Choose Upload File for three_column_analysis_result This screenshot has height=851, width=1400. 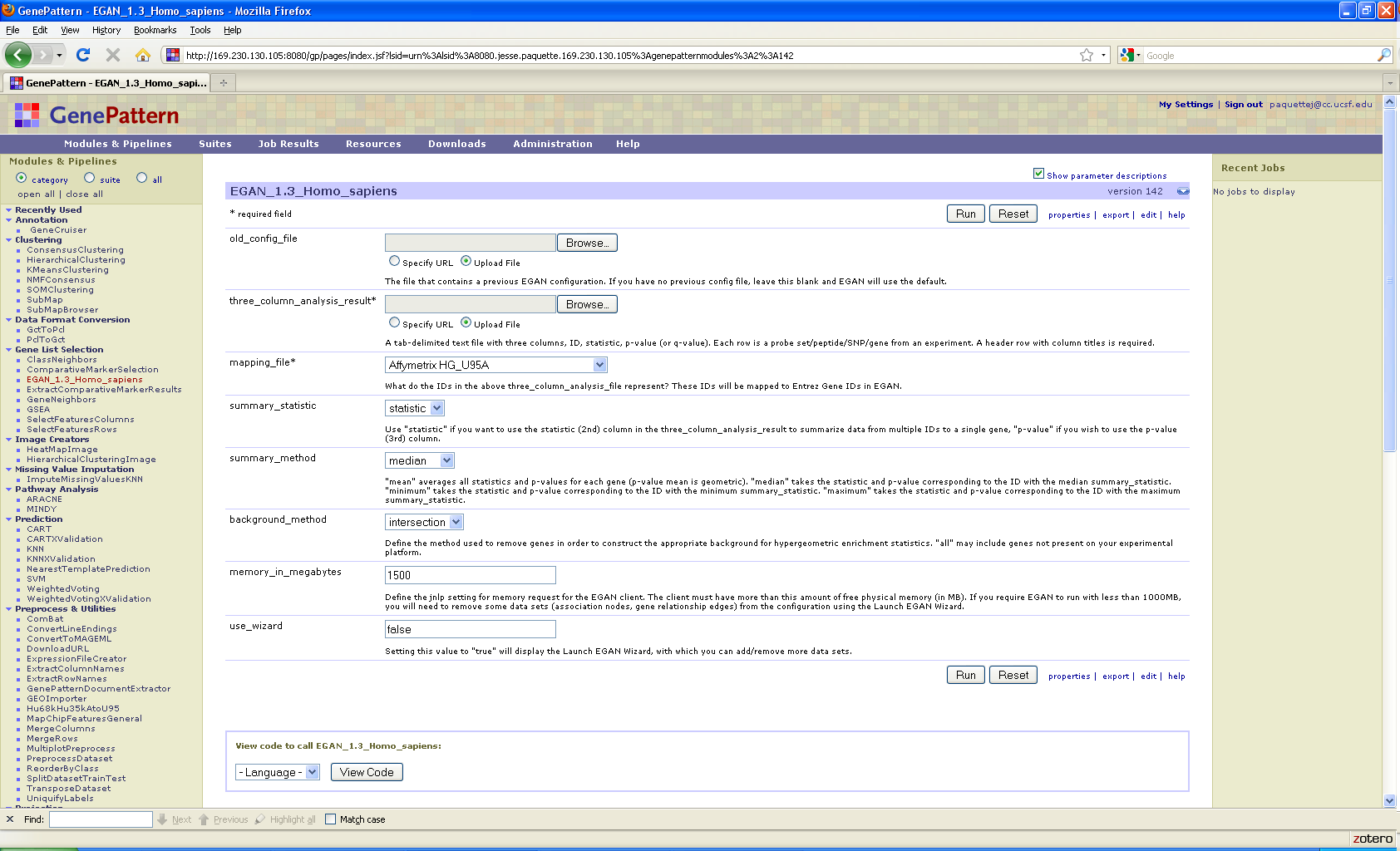tap(466, 322)
